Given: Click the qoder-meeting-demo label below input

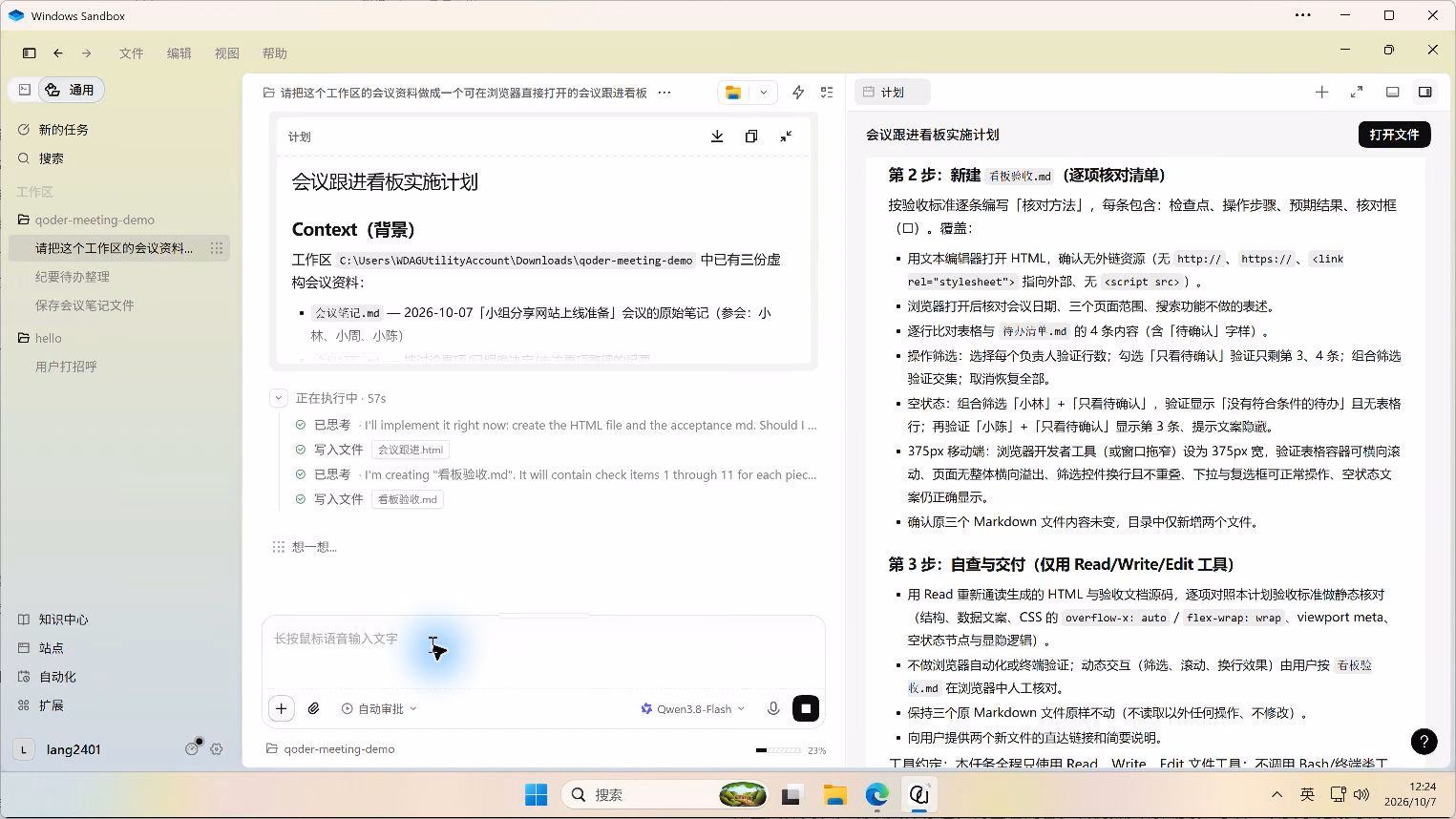Looking at the screenshot, I should (x=330, y=749).
